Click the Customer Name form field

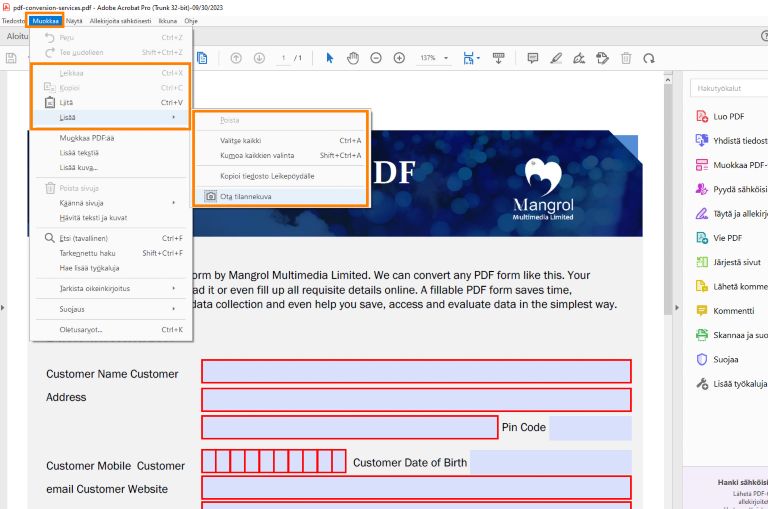(416, 371)
